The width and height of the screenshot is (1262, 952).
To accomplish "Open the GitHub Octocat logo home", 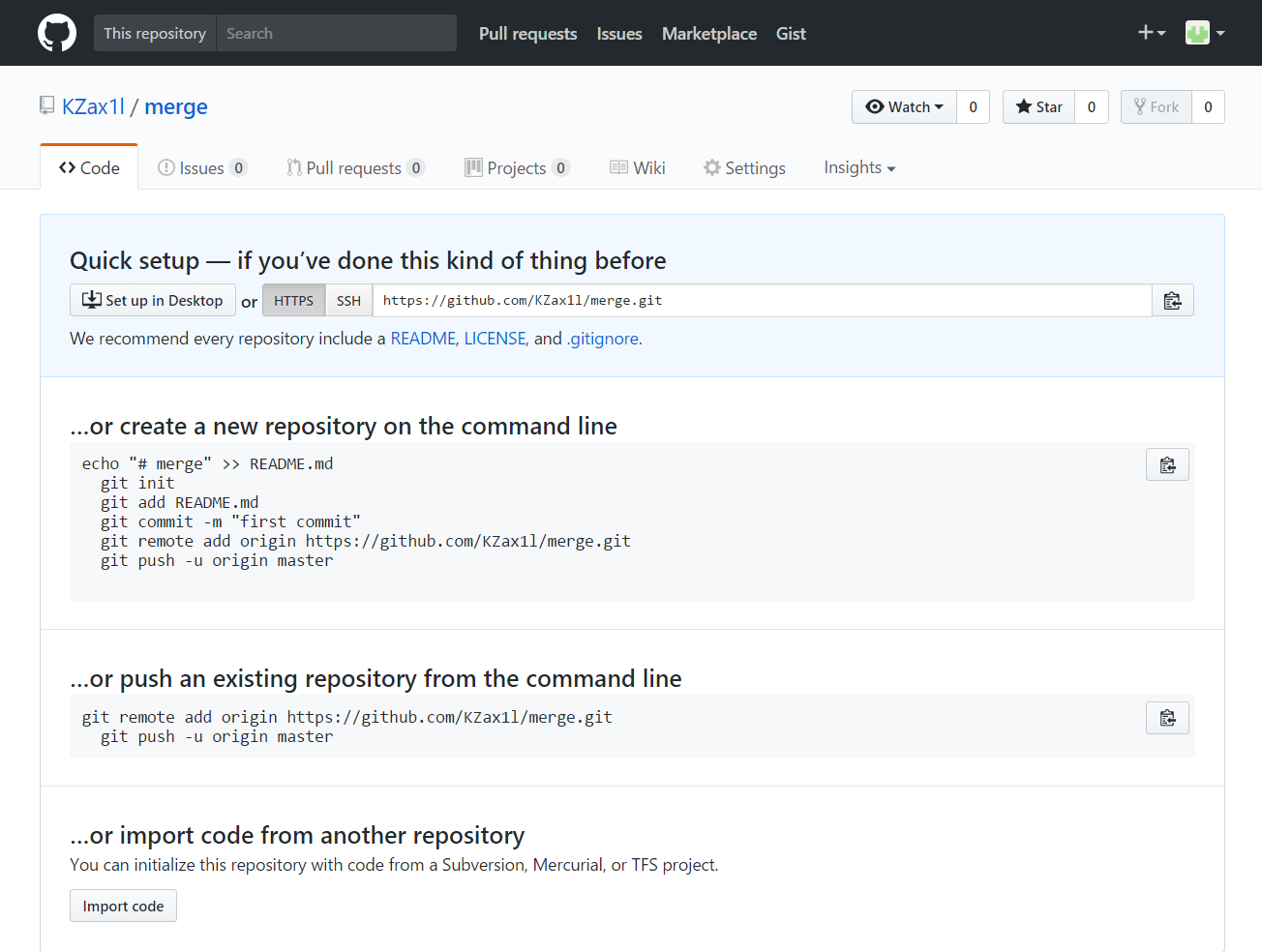I will pos(57,33).
